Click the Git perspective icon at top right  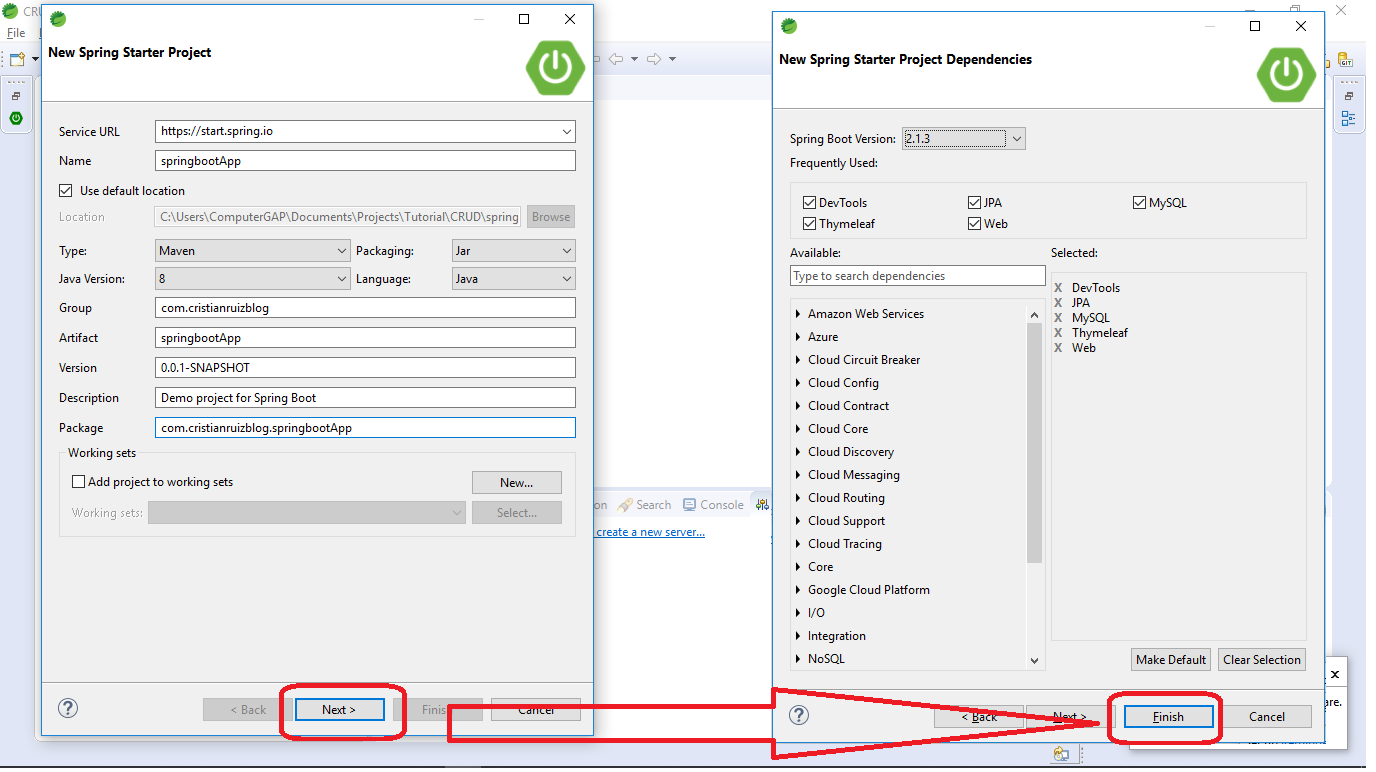1346,59
